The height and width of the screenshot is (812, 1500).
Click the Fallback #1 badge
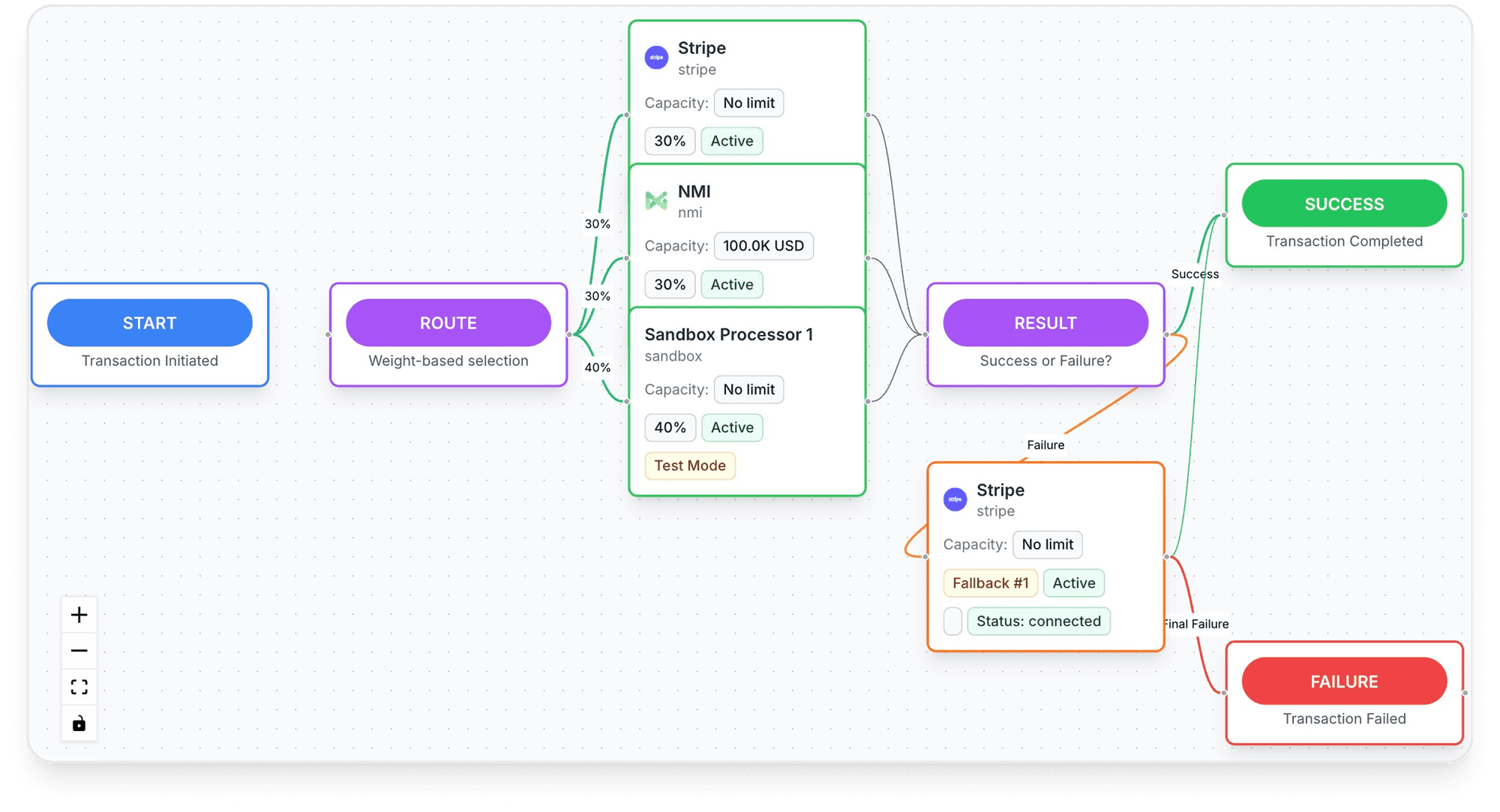990,583
